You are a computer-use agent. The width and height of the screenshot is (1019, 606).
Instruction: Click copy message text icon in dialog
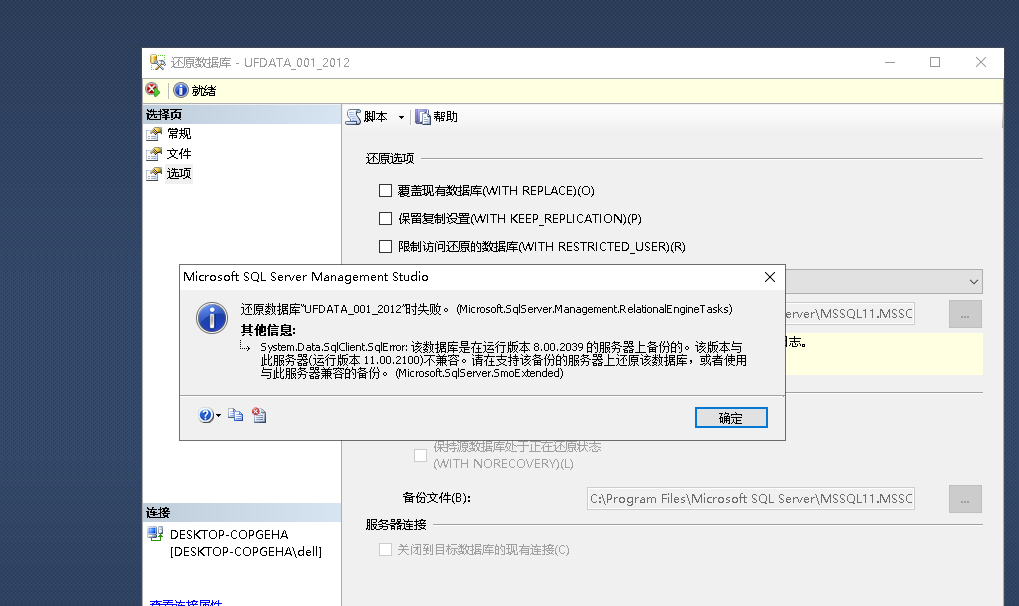click(x=235, y=415)
